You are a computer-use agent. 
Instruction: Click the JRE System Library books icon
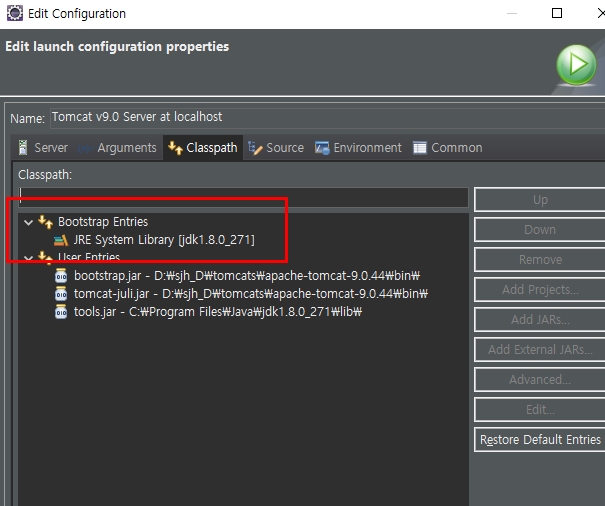pos(61,240)
